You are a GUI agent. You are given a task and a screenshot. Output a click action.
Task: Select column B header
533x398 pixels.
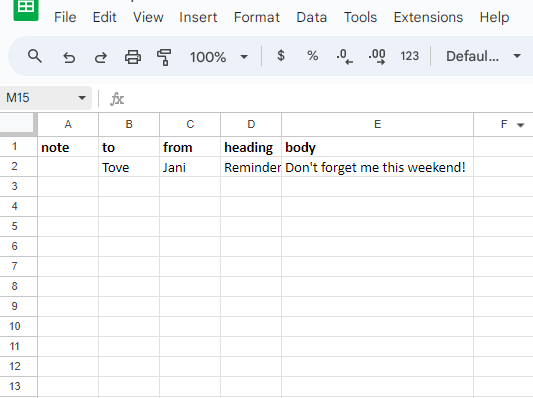(129, 124)
